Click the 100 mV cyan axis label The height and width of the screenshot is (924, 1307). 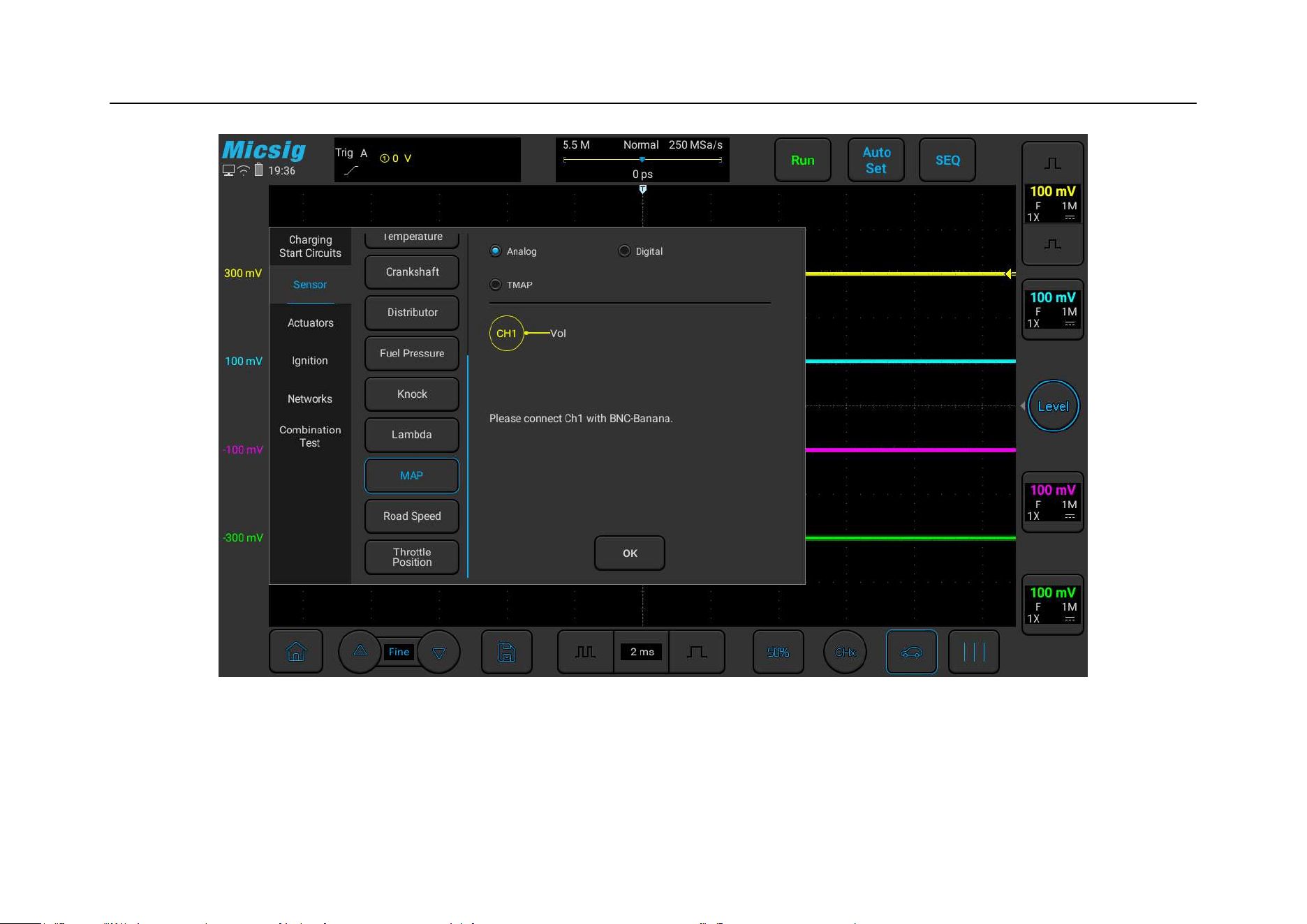[244, 362]
